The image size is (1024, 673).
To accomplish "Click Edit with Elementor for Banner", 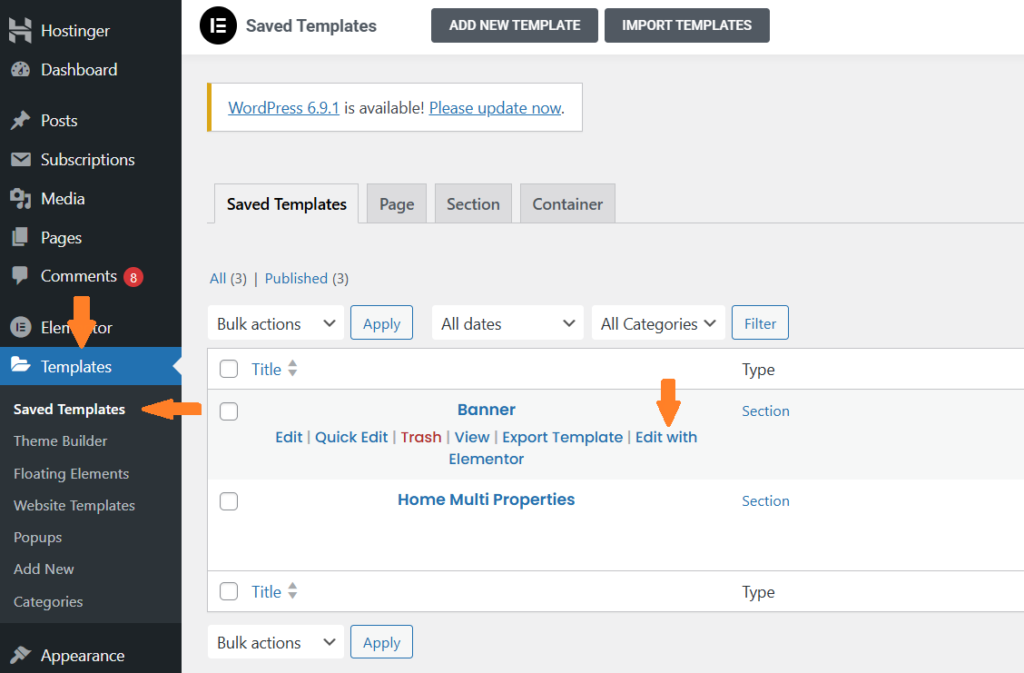I will coord(666,437).
